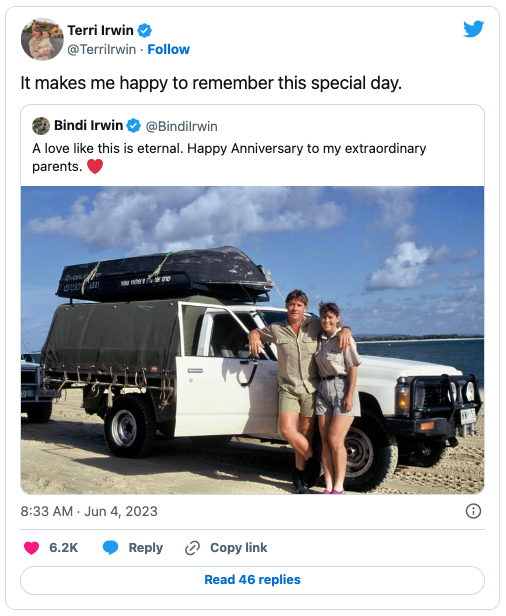This screenshot has height=616, width=506.
Task: Click Bindi Irwin's verified checkmark badge
Action: tap(134, 126)
